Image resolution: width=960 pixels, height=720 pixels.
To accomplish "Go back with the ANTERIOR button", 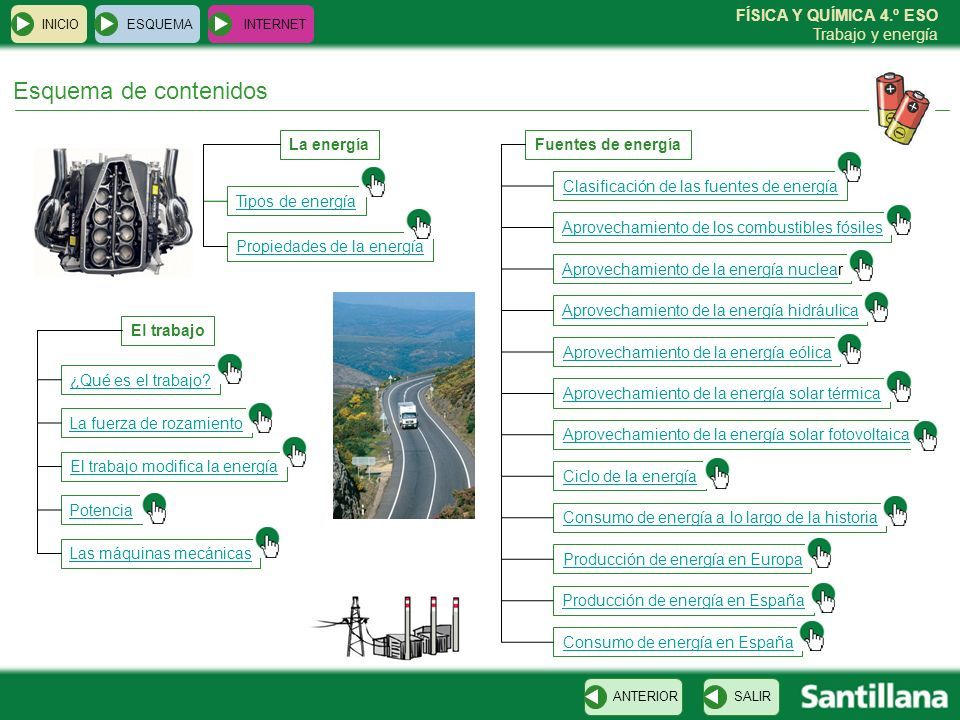I will (x=633, y=697).
